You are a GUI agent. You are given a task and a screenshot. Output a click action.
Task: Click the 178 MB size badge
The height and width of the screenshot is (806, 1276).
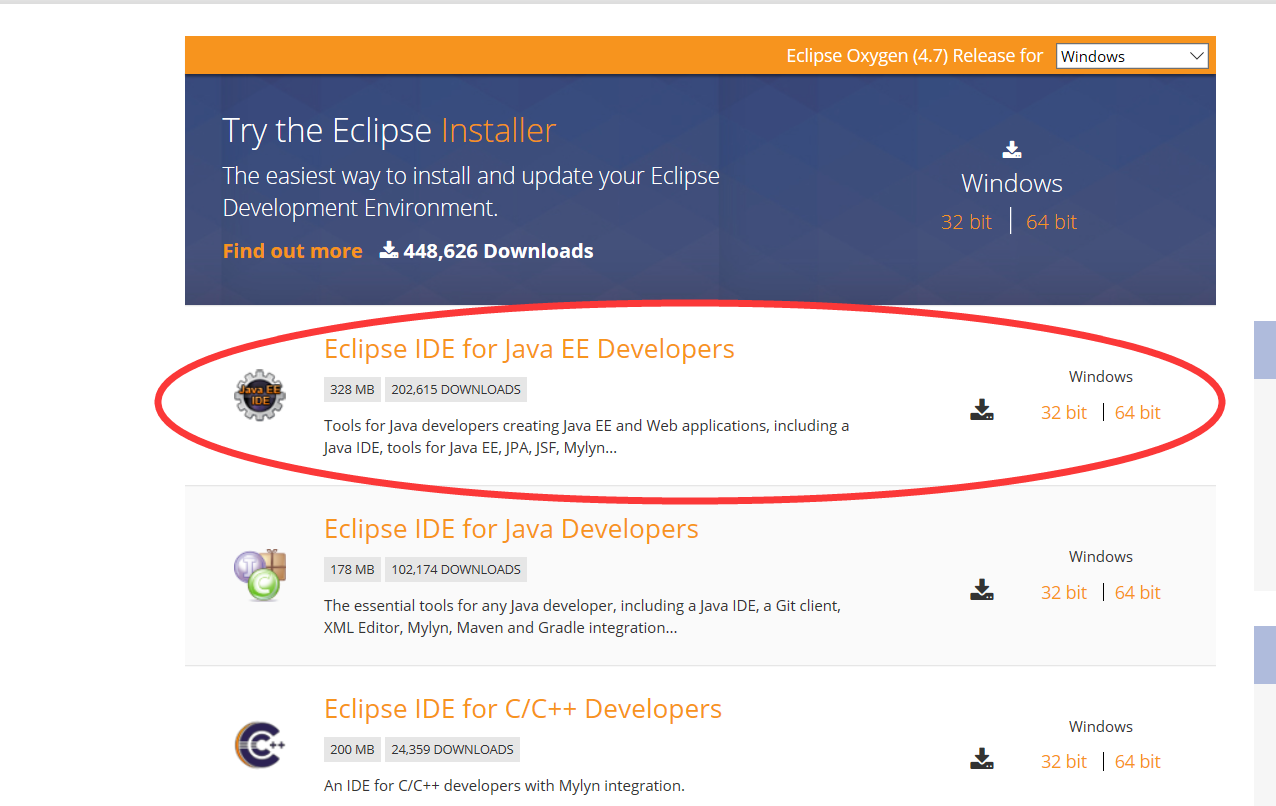pyautogui.click(x=352, y=569)
